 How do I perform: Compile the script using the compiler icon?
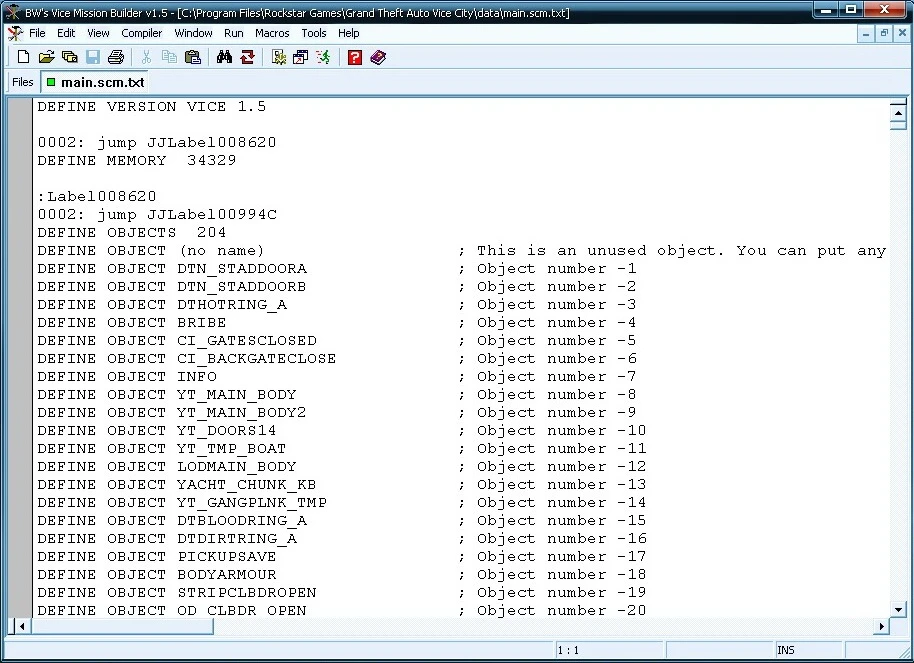point(281,57)
